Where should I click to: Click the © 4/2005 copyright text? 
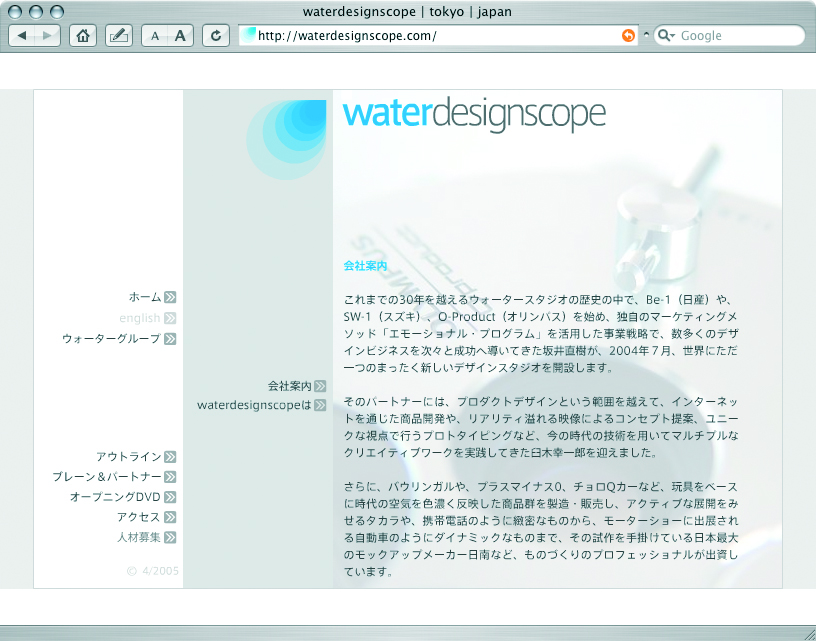pyautogui.click(x=152, y=571)
